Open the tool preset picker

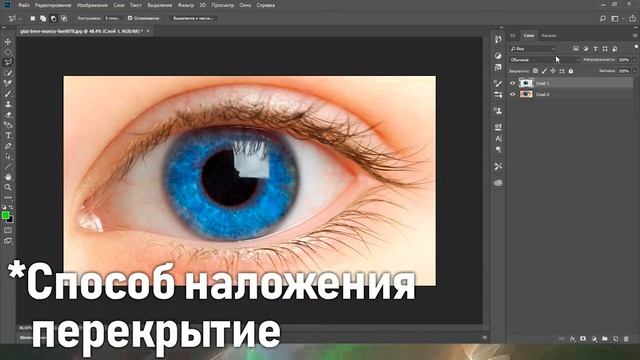(x=14, y=18)
